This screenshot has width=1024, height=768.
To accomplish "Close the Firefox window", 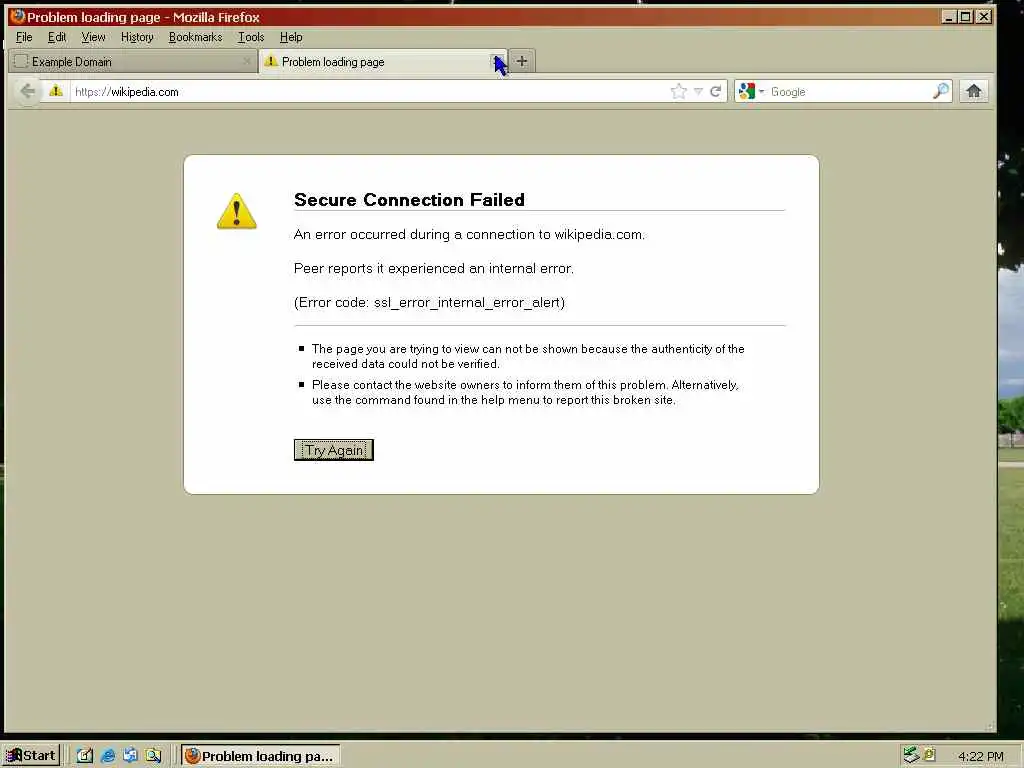I will click(x=984, y=17).
